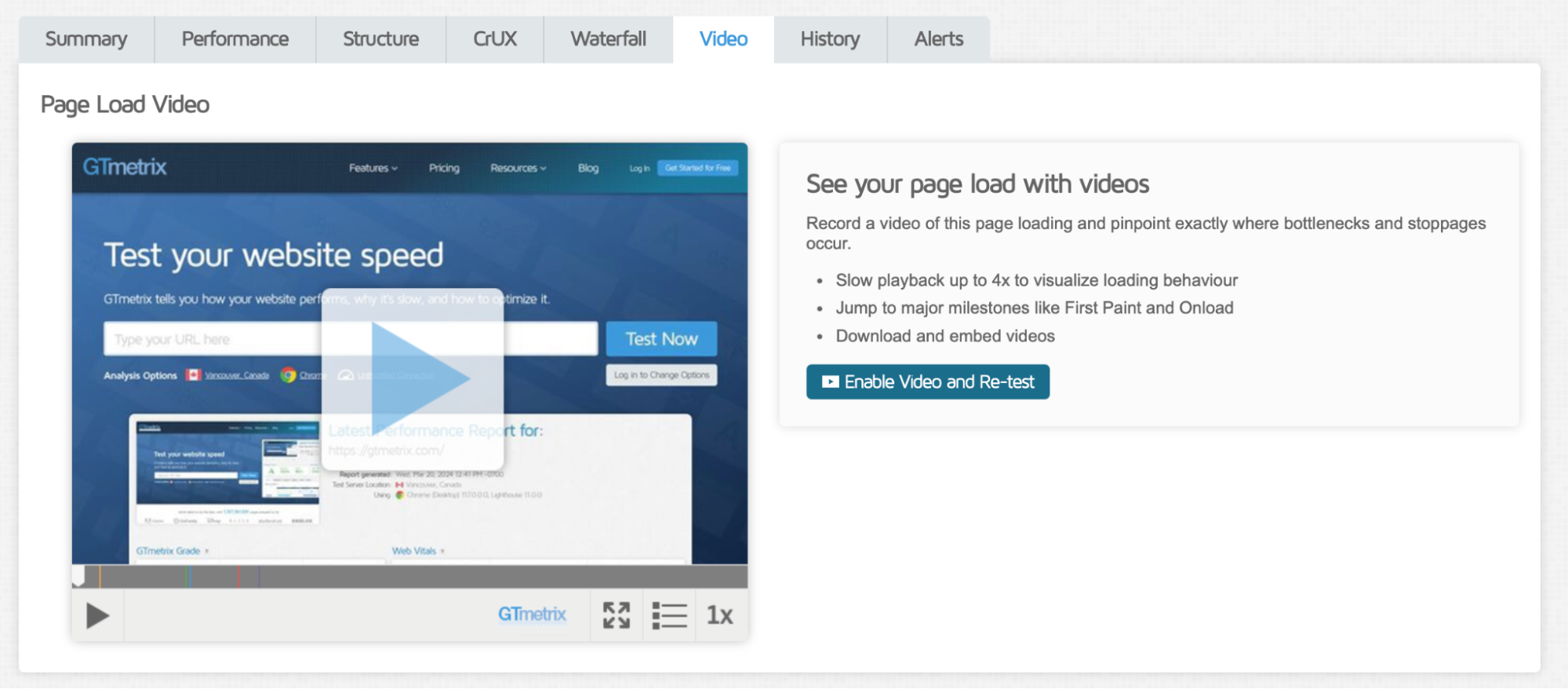Open the History tab
Image resolution: width=1568 pixels, height=689 pixels.
point(830,39)
